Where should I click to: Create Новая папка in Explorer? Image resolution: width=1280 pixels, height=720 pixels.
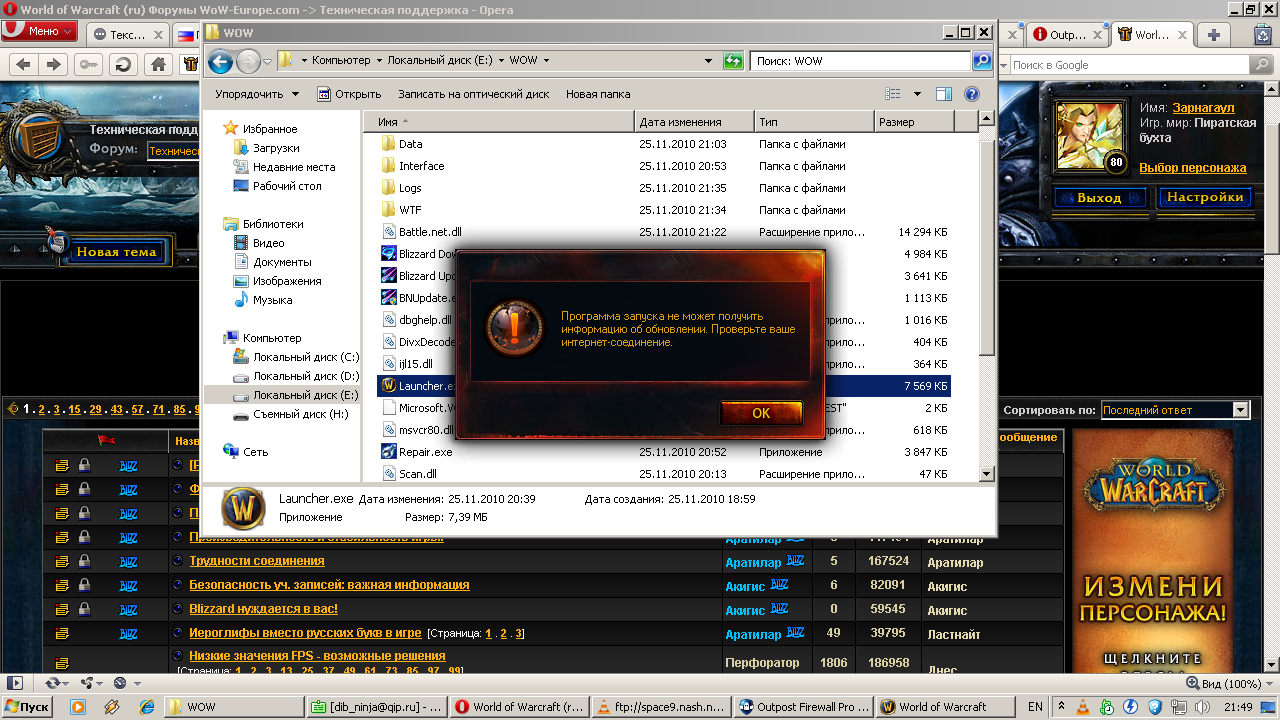[598, 94]
